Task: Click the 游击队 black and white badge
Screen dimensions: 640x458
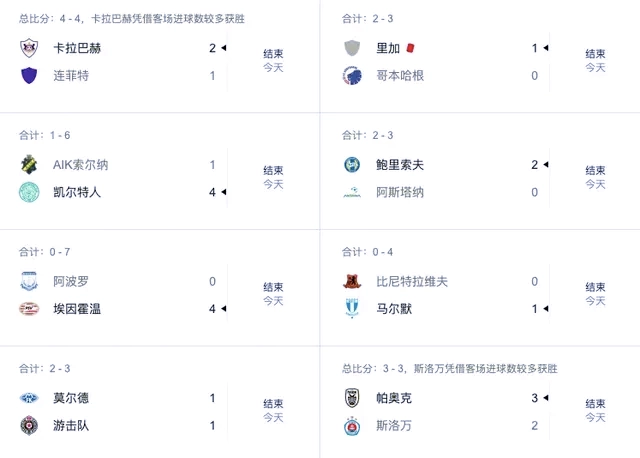Action: 29,426
